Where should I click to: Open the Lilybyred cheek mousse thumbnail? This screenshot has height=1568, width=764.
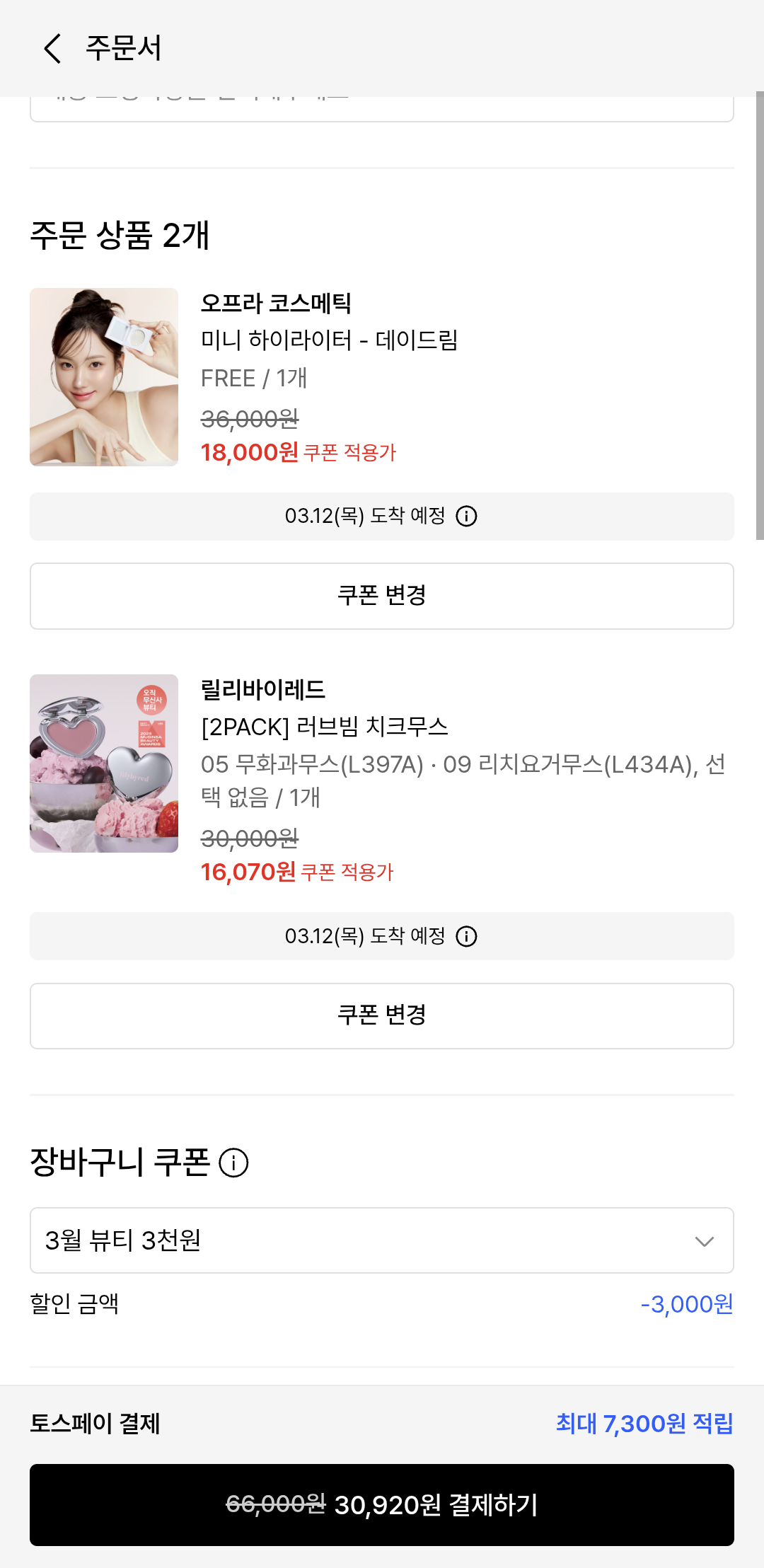[x=104, y=763]
